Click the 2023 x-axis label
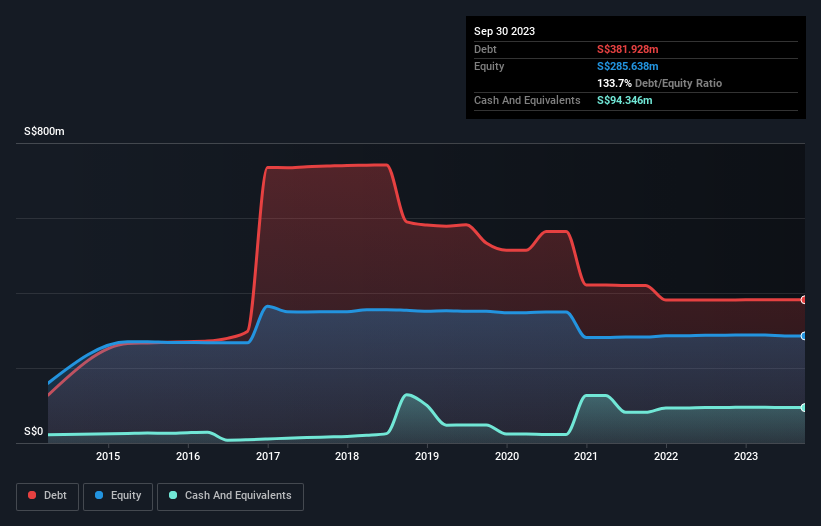This screenshot has width=821, height=526. point(746,456)
